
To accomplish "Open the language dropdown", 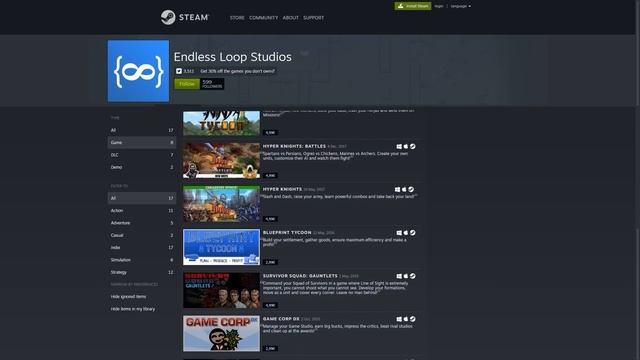I will point(460,6).
